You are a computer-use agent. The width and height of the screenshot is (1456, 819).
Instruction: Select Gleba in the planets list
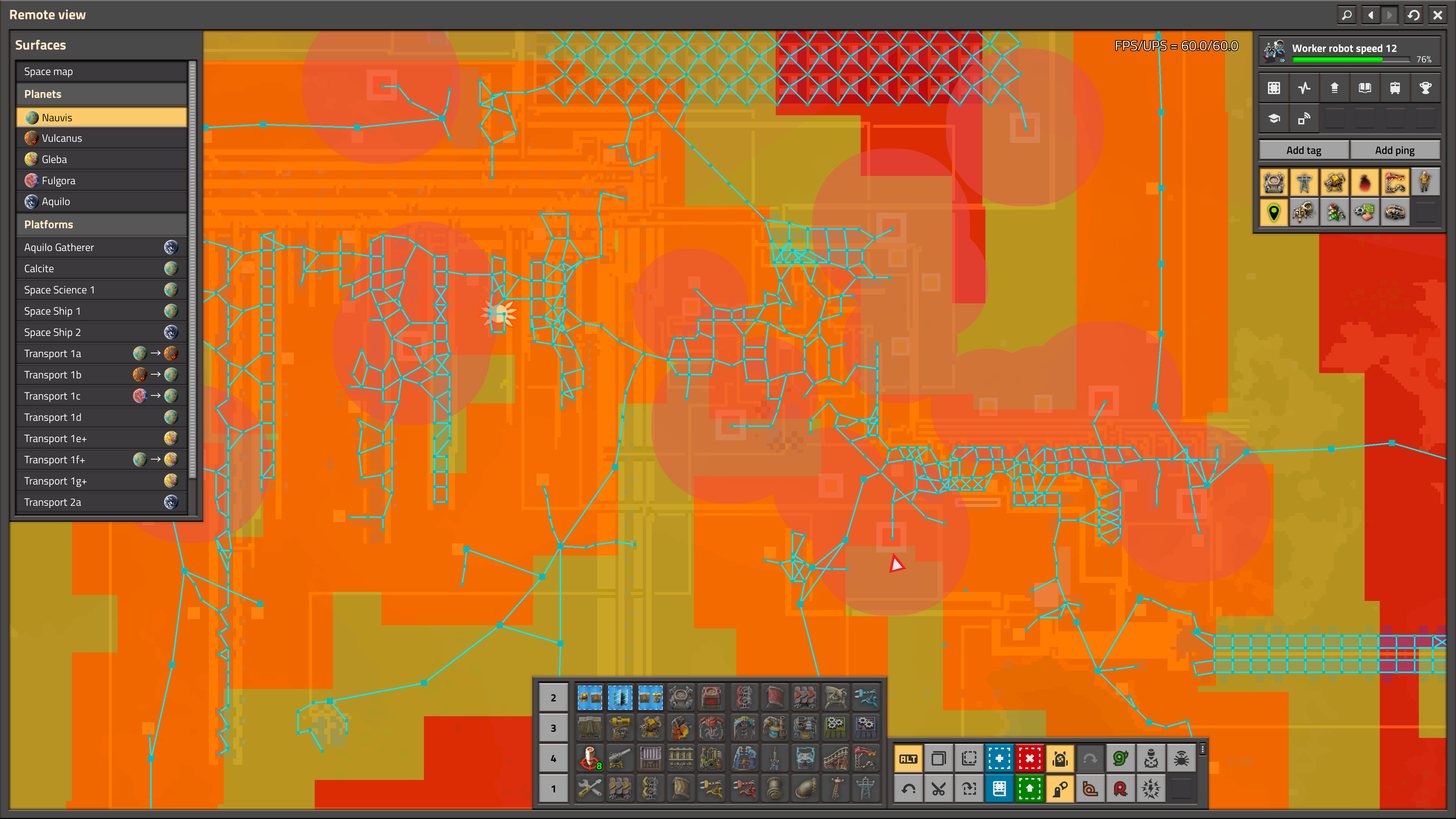tap(102, 159)
